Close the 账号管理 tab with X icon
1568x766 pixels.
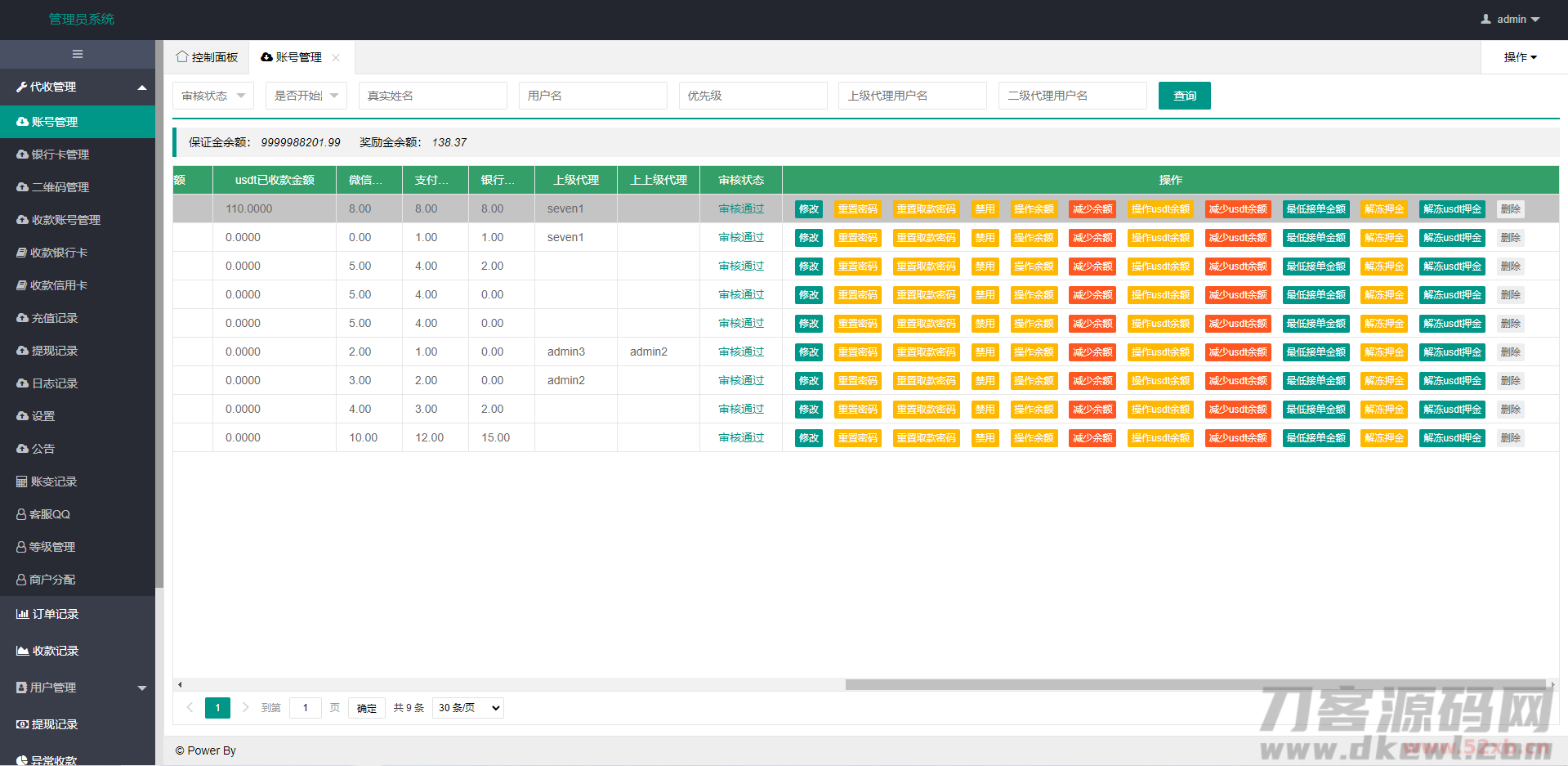tap(336, 57)
